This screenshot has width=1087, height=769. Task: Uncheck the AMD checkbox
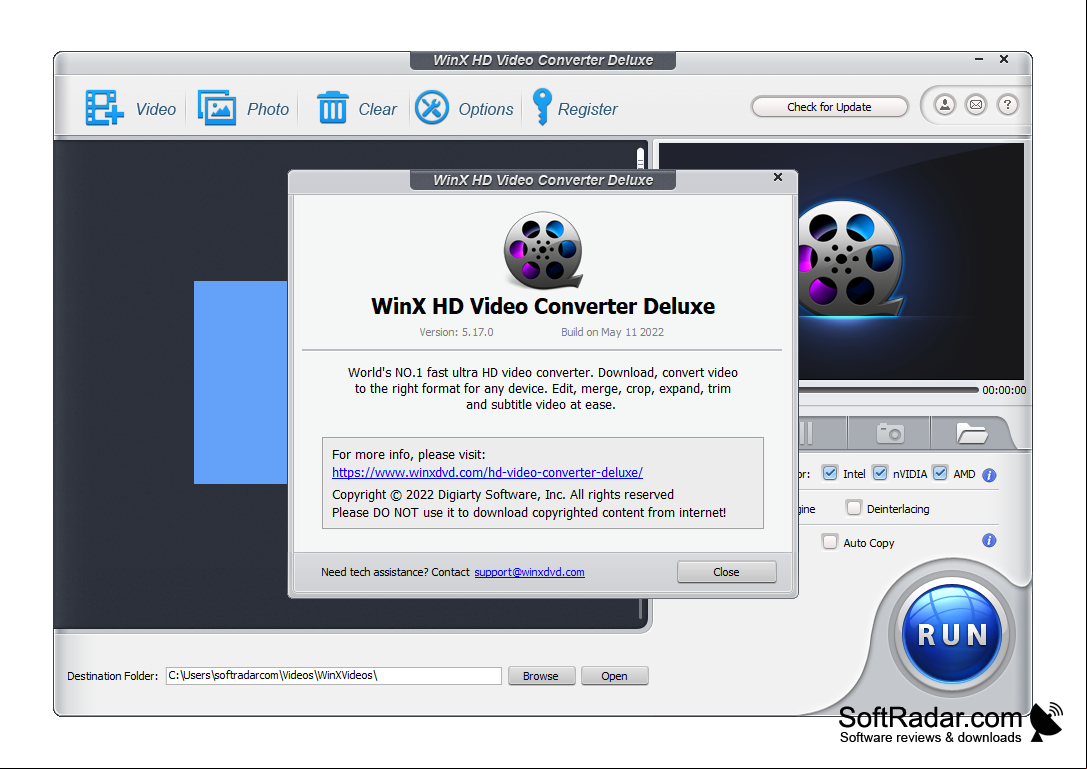940,473
